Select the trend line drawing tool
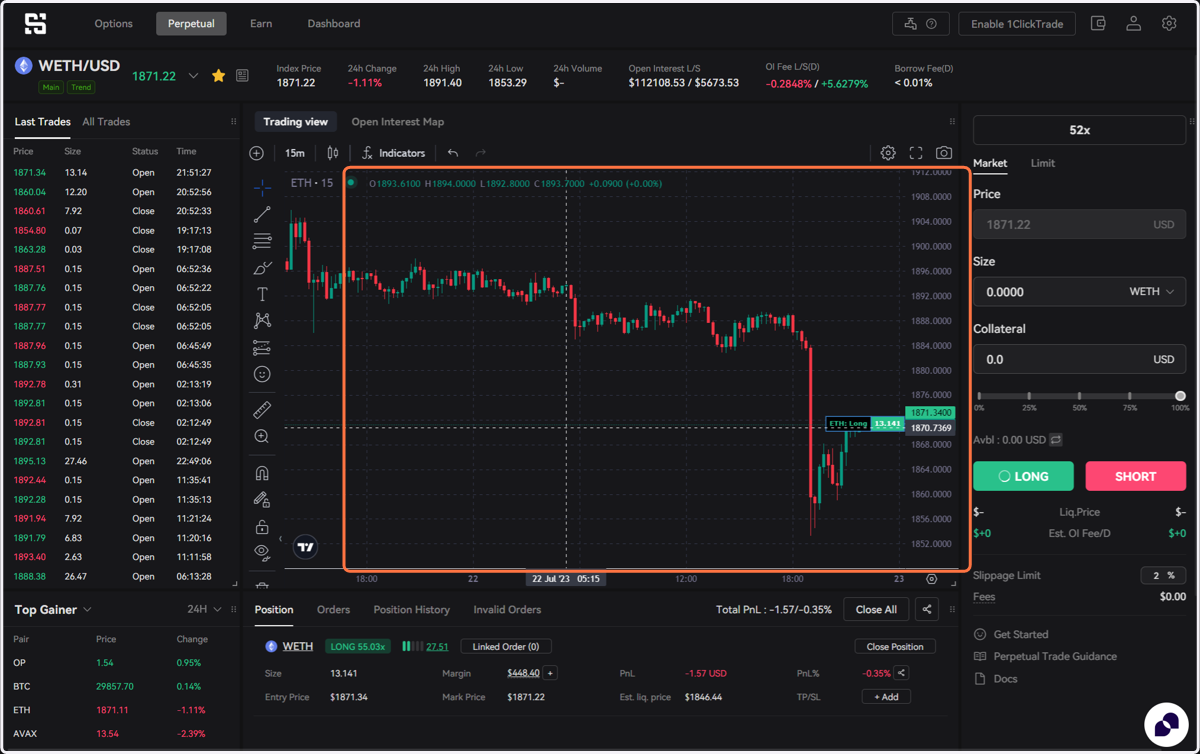The image size is (1200, 754). (262, 214)
